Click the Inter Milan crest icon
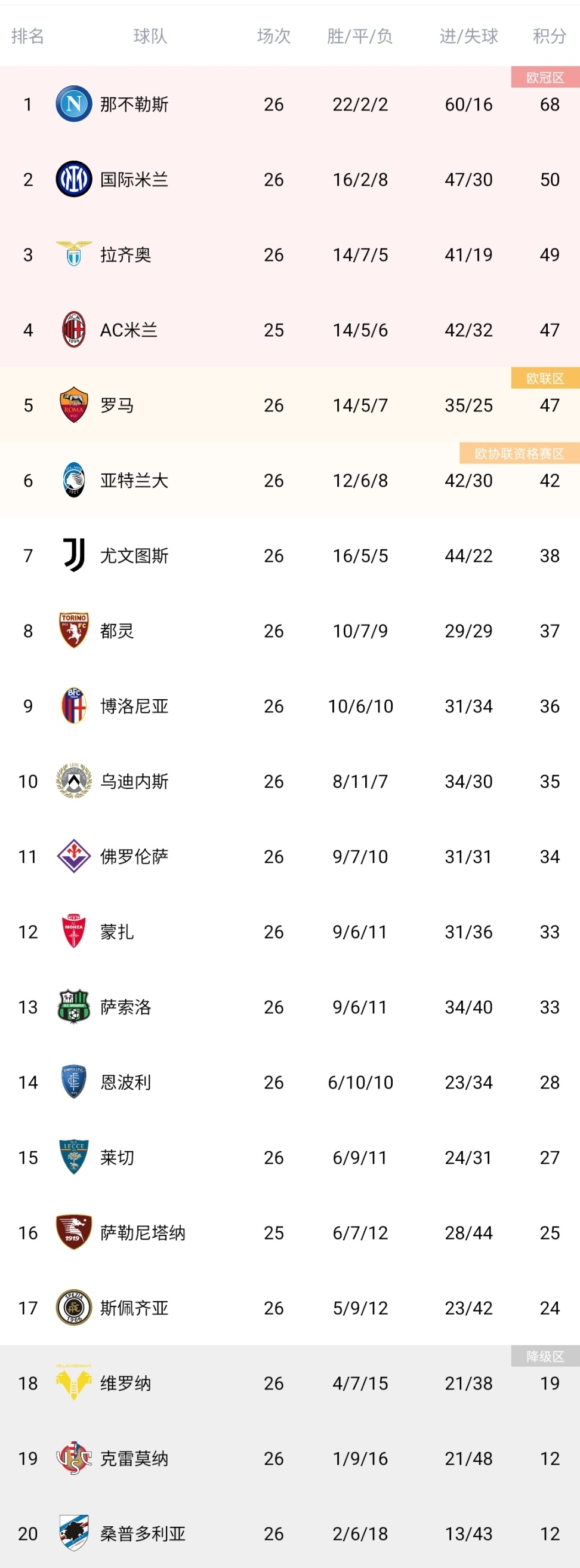This screenshot has height=1568, width=580. point(73,180)
